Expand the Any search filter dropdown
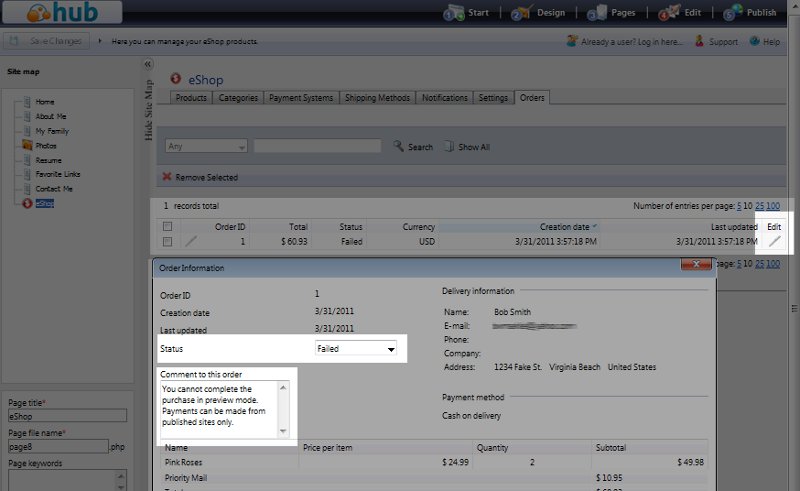800x491 pixels. pyautogui.click(x=206, y=146)
